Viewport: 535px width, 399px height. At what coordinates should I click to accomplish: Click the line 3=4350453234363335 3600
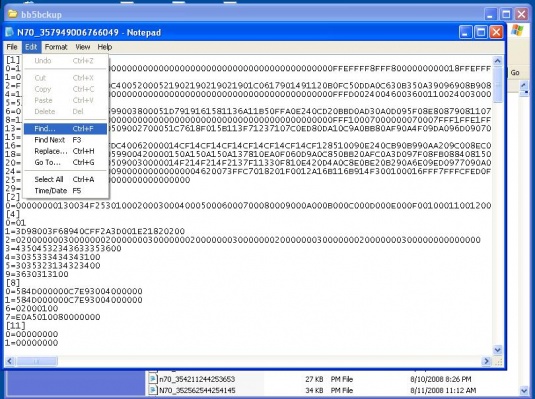[x=63, y=248]
